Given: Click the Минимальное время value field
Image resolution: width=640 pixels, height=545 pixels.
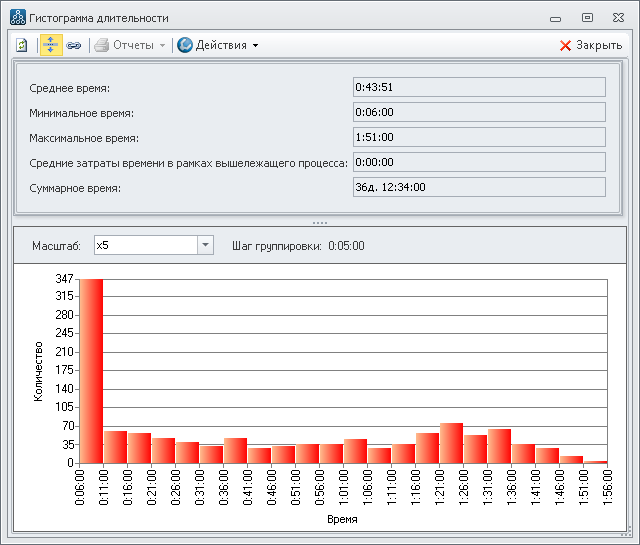Looking at the screenshot, I should tap(479, 112).
